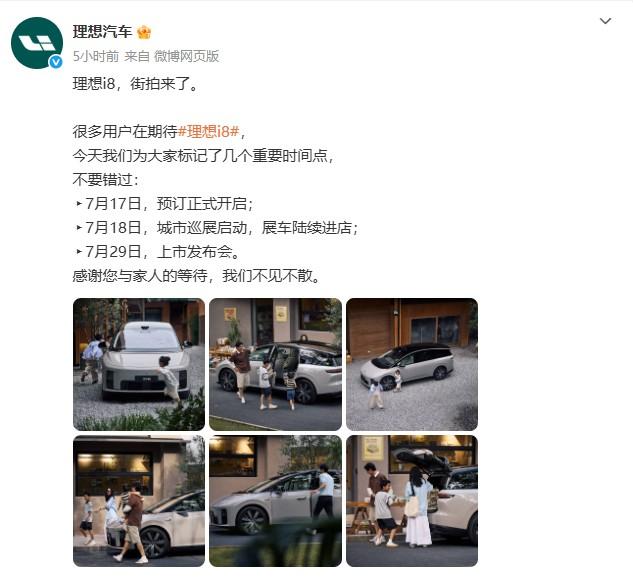Open photo of family loading the trunk
Screen dimensions: 633x577
point(412,501)
